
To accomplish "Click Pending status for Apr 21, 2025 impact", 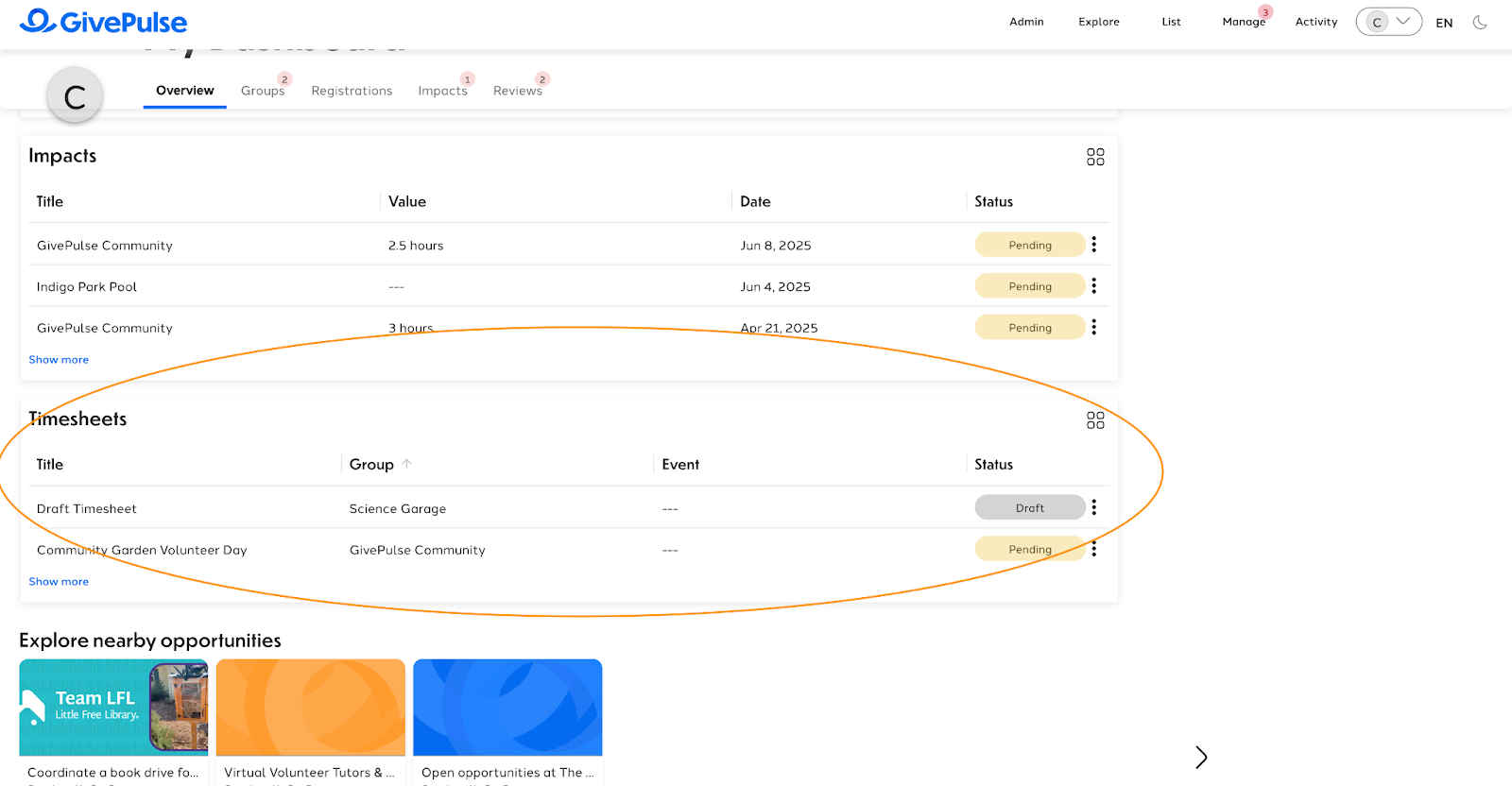I will pos(1030,328).
